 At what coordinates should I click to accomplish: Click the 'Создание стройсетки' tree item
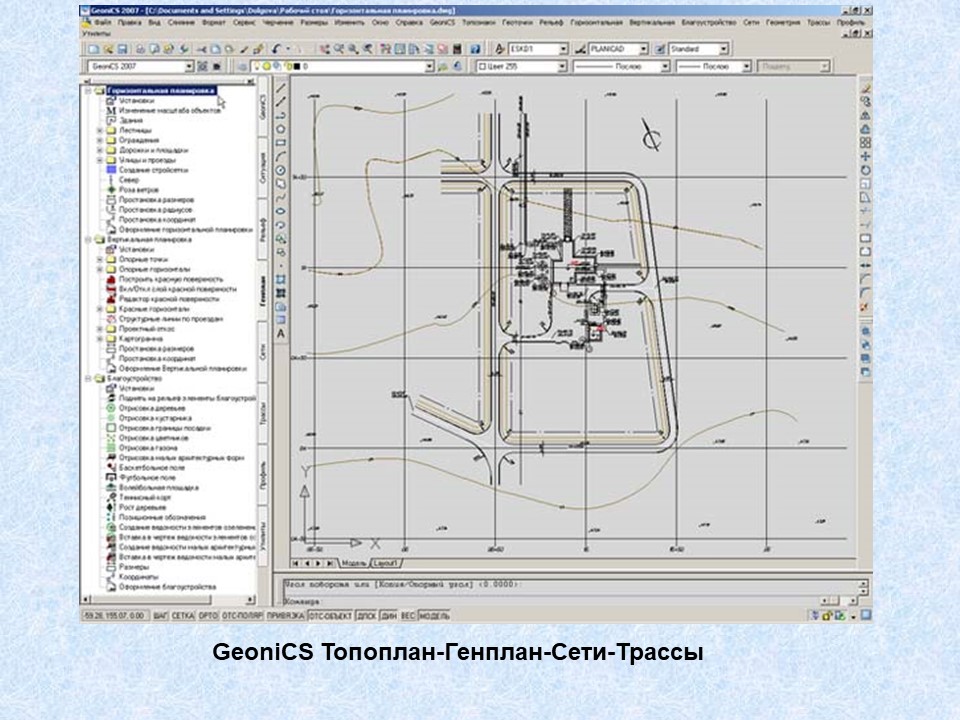tap(153, 170)
